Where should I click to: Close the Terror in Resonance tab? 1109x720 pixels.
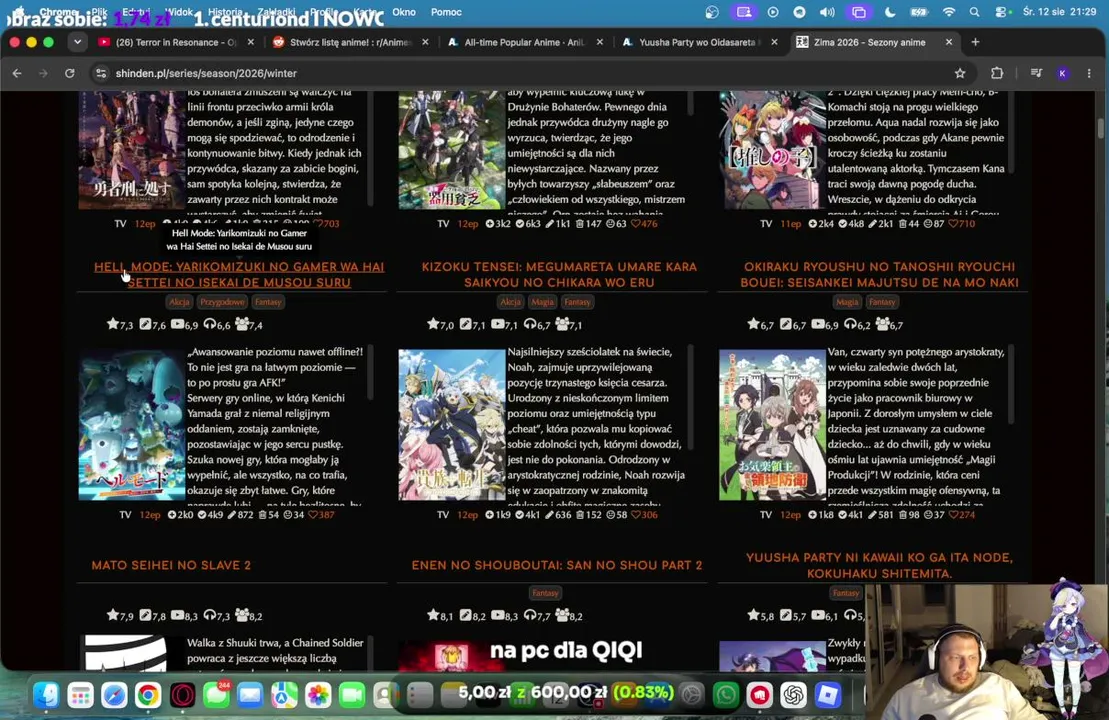pos(250,42)
